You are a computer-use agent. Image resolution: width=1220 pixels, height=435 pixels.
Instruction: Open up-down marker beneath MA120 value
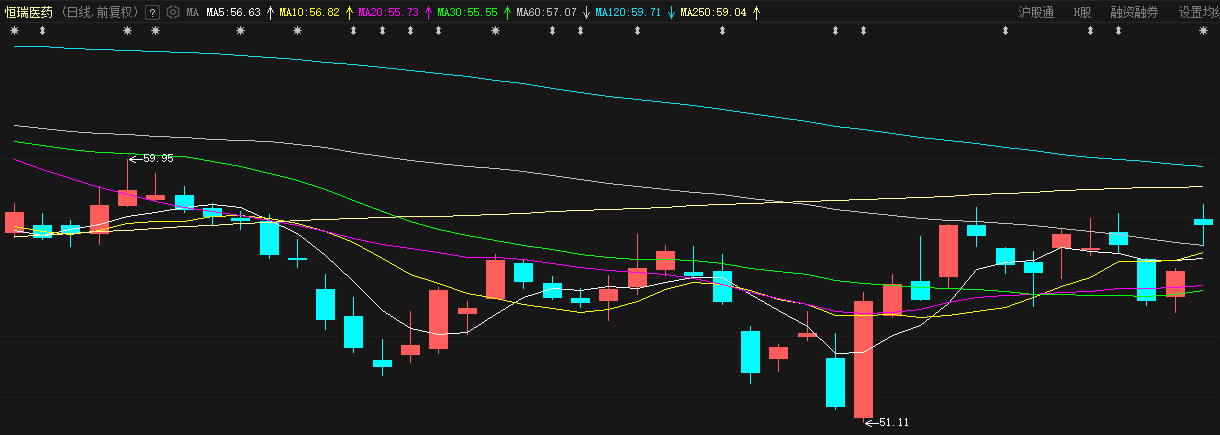pos(637,31)
